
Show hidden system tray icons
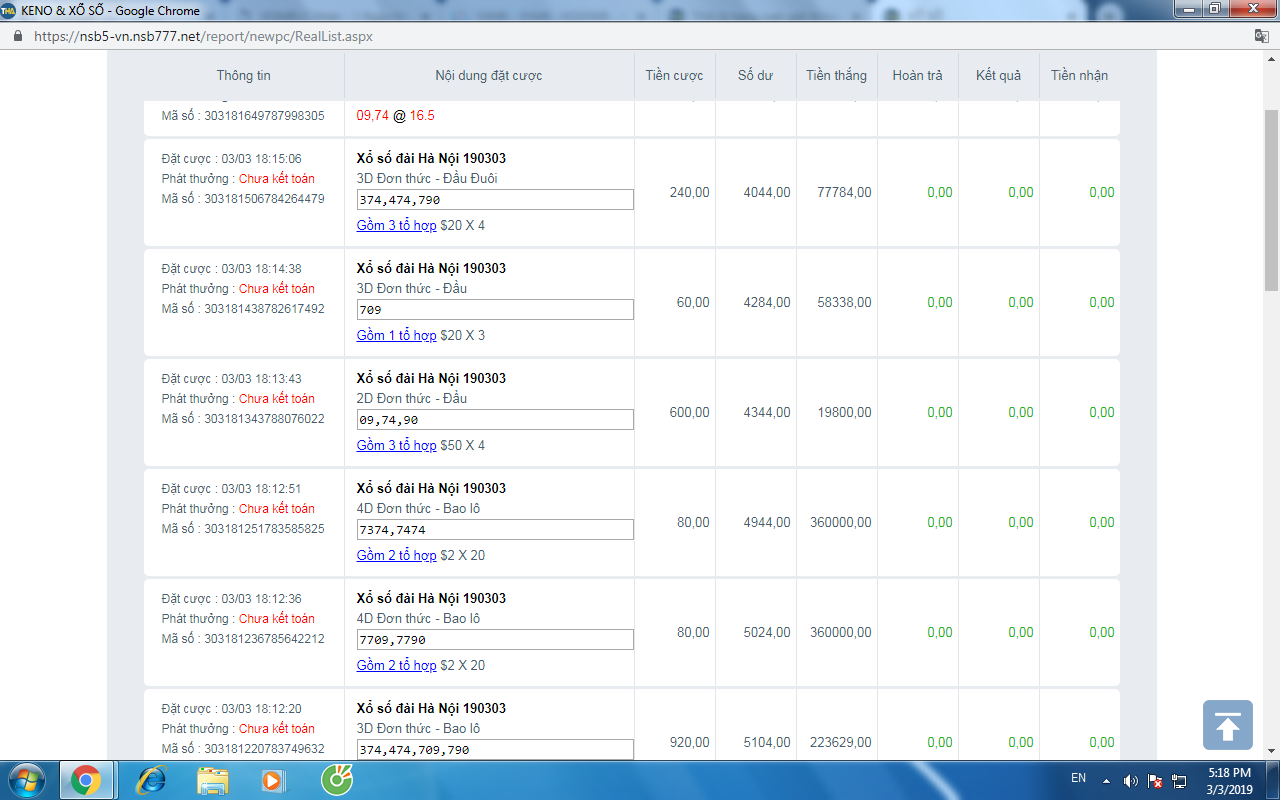coord(1106,780)
